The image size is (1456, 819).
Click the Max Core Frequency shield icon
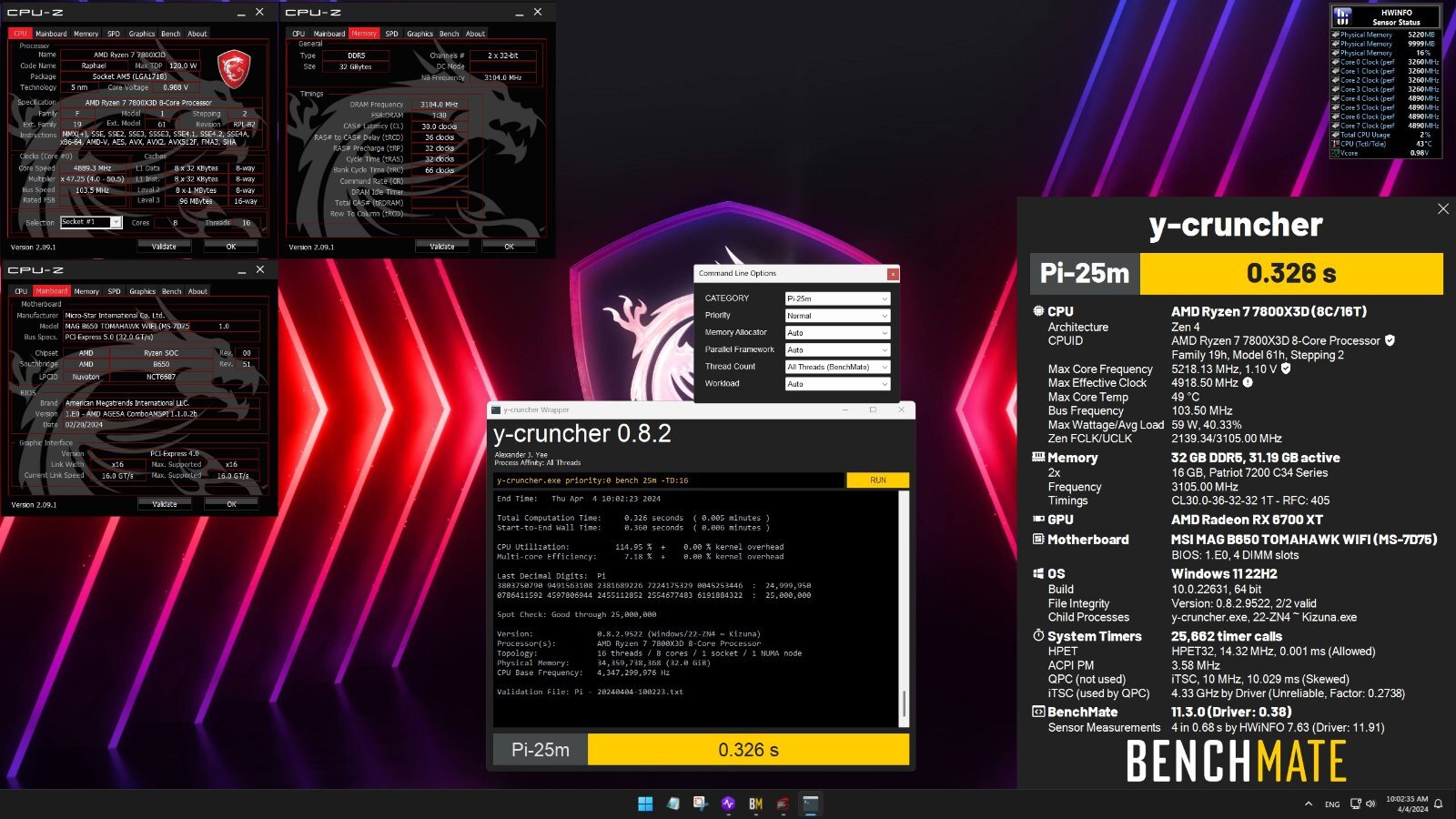[1286, 369]
